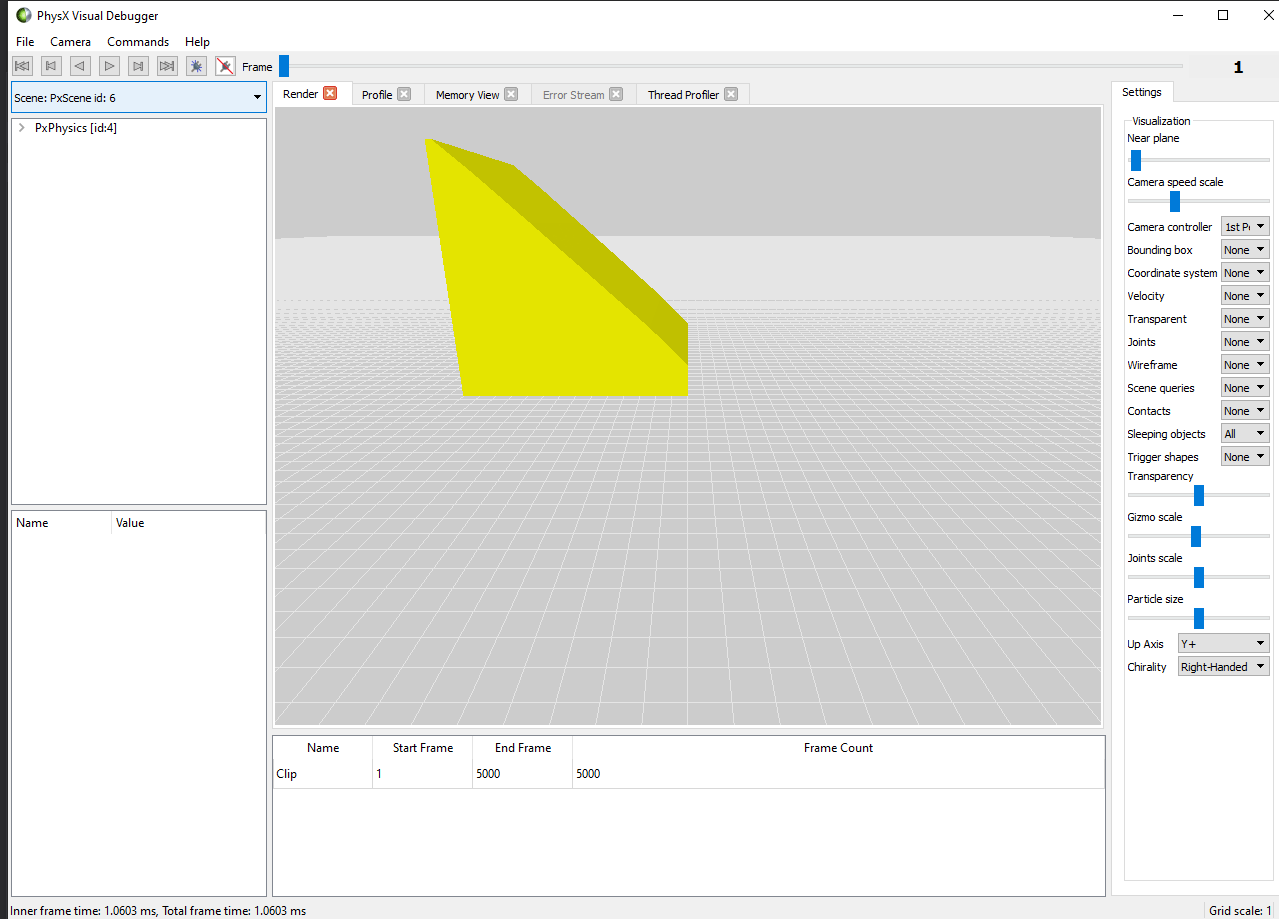Change the Up Axis dropdown value
The height and width of the screenshot is (919, 1279).
tap(1222, 642)
